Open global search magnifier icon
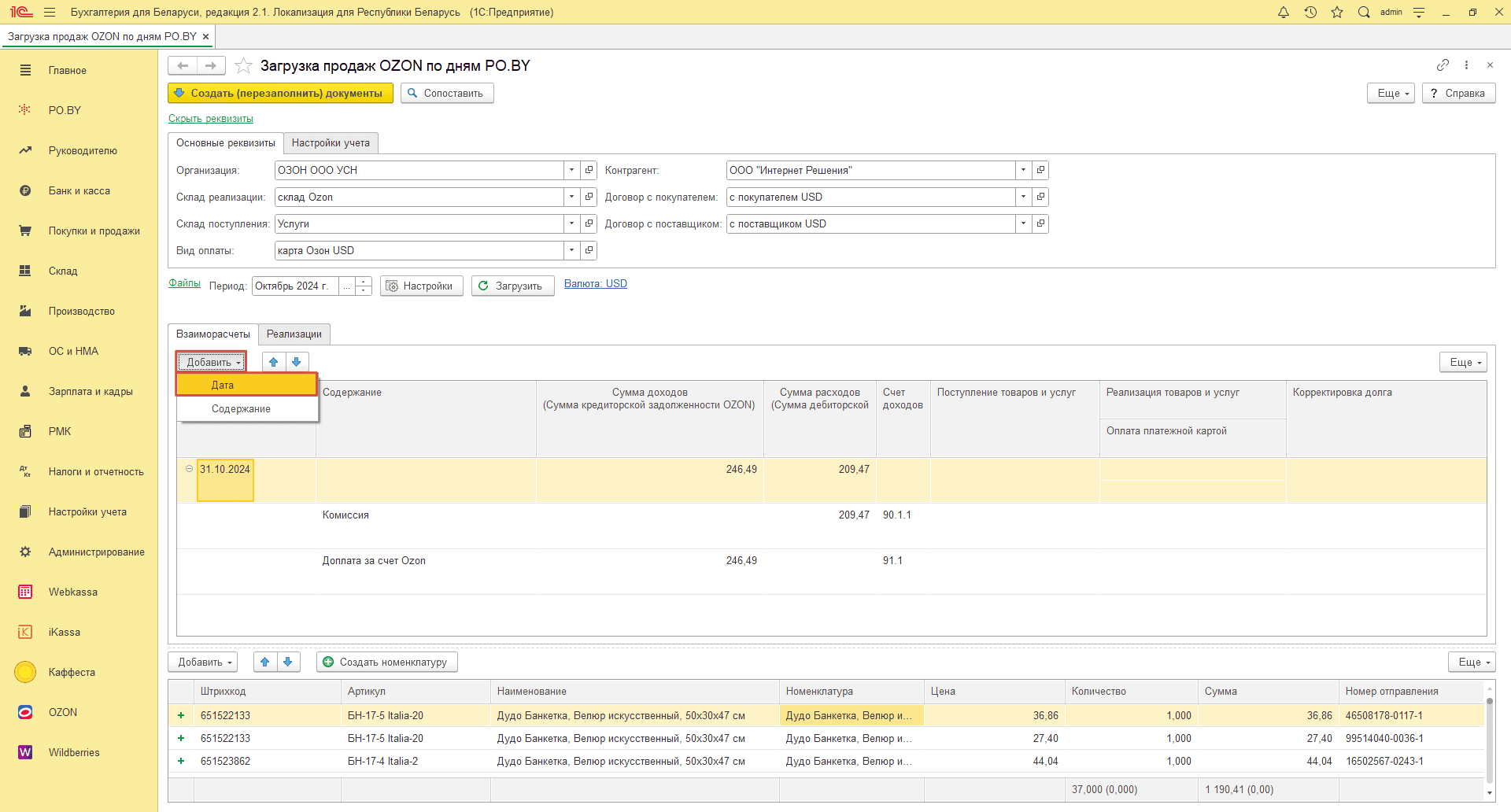1511x812 pixels. point(1364,12)
